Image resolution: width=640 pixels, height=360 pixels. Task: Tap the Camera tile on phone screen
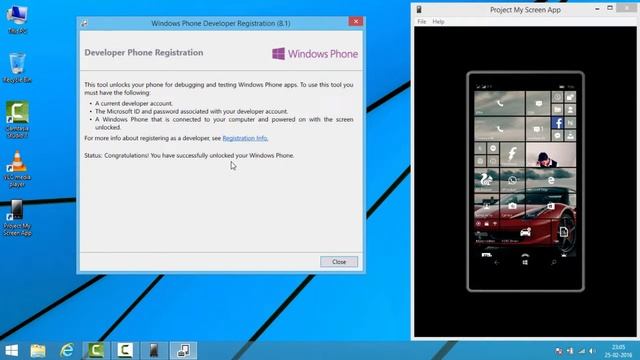pos(512,206)
